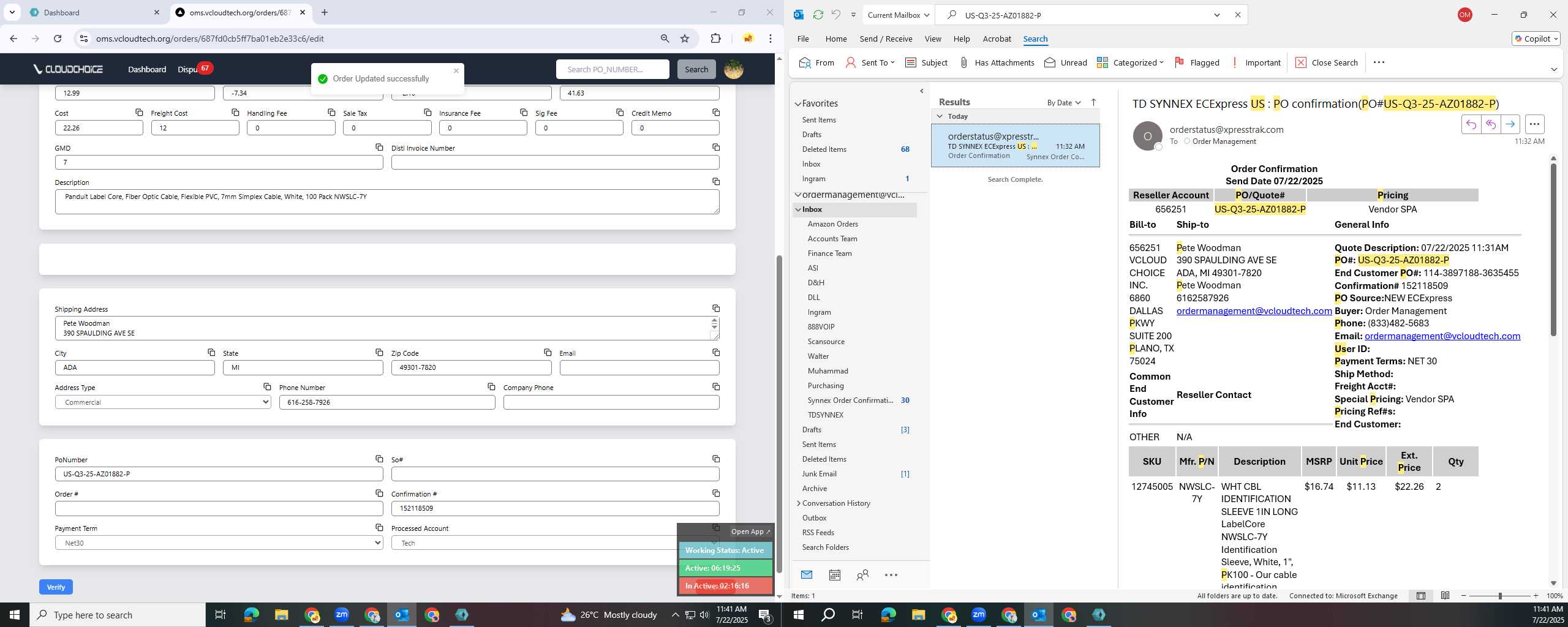This screenshot has height=627, width=1568.
Task: Open the Dashboard link in CloudChoice header
Action: coord(147,69)
